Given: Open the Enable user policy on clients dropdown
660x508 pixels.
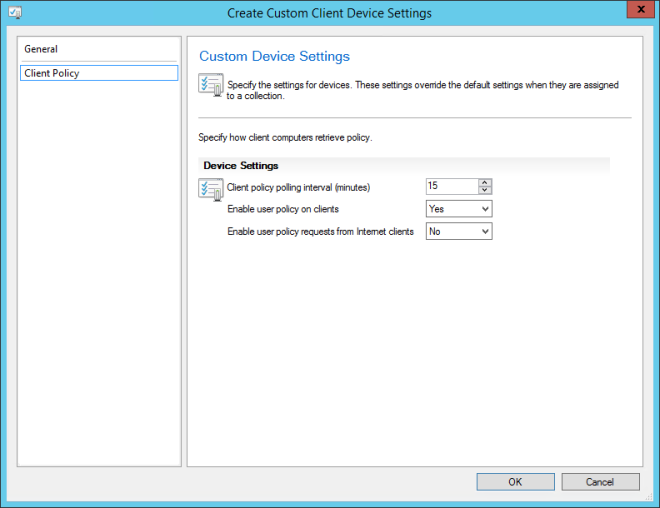Looking at the screenshot, I should (459, 209).
